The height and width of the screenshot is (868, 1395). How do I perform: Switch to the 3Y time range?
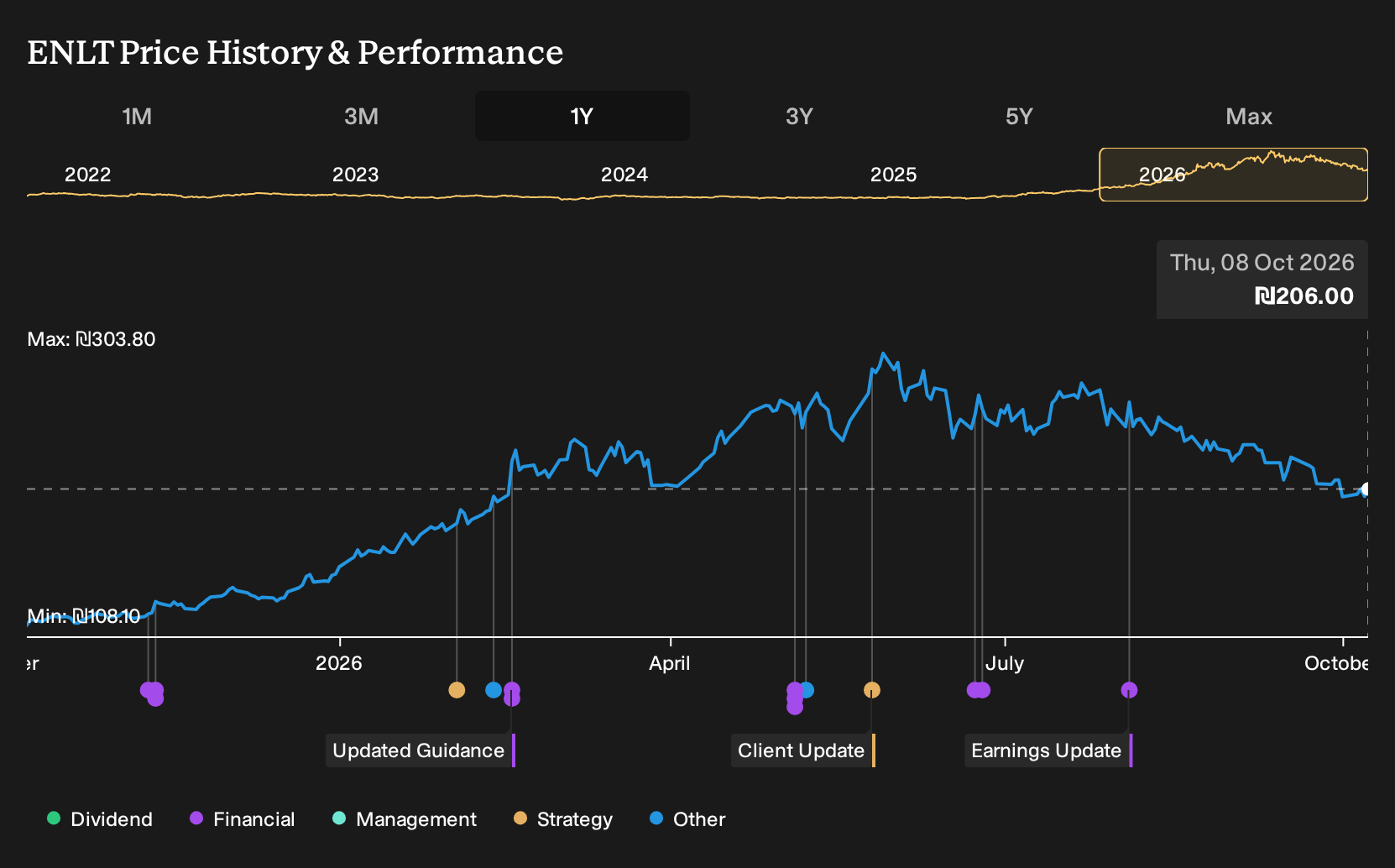click(x=799, y=116)
